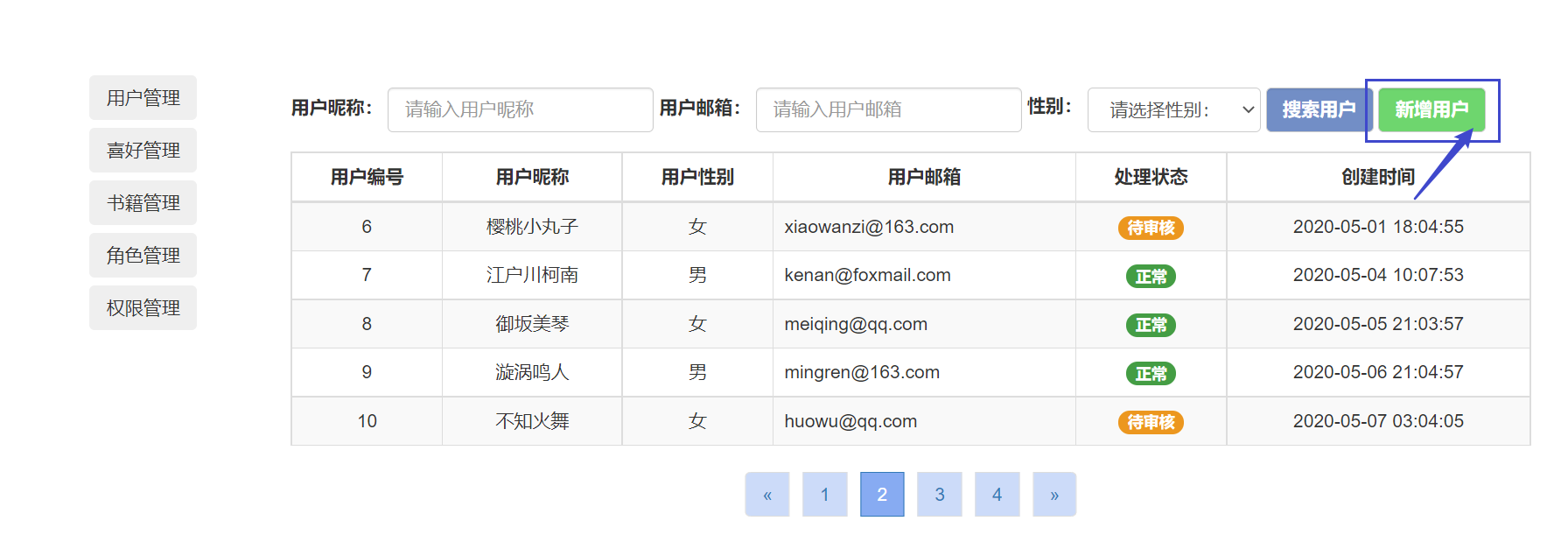1568x556 pixels.
Task: Go to previous page with « button
Action: click(x=767, y=495)
